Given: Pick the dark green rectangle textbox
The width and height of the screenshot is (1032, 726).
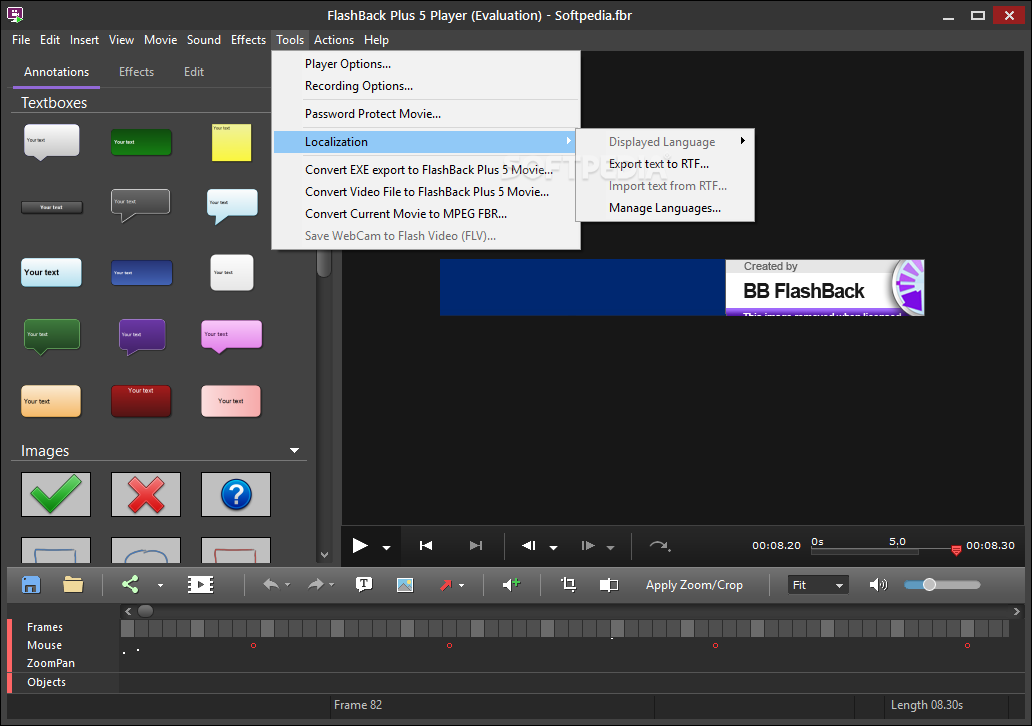Looking at the screenshot, I should 142,142.
